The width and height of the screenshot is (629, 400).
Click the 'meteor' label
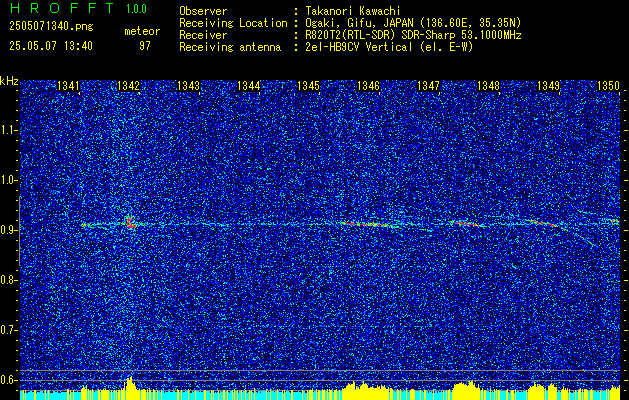pos(142,31)
